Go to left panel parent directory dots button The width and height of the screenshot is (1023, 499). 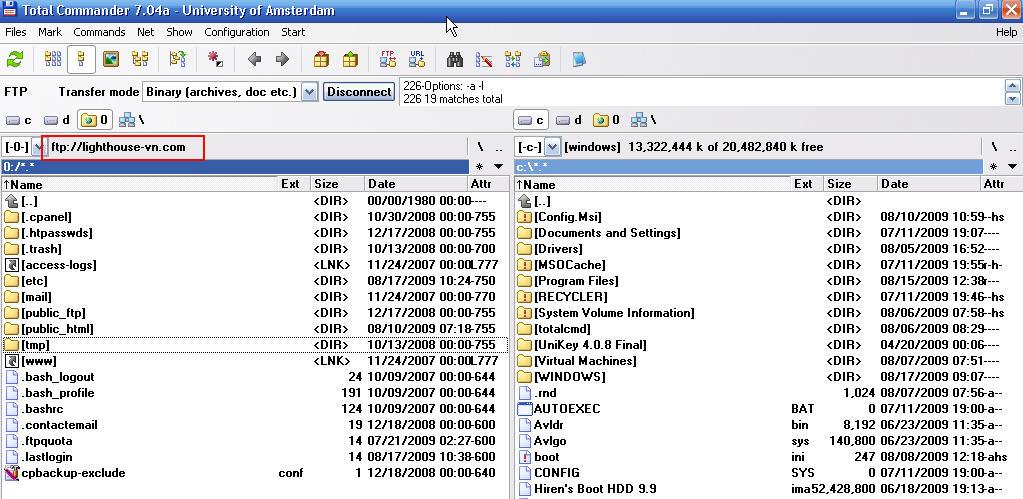coord(499,147)
